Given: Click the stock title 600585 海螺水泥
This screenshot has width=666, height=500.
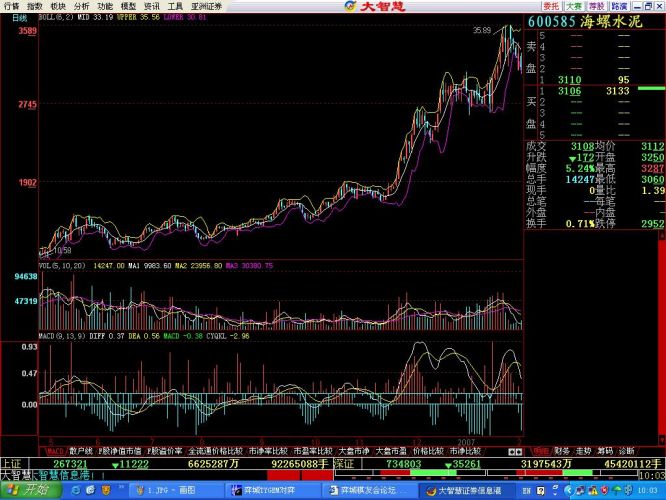Looking at the screenshot, I should pos(585,22).
